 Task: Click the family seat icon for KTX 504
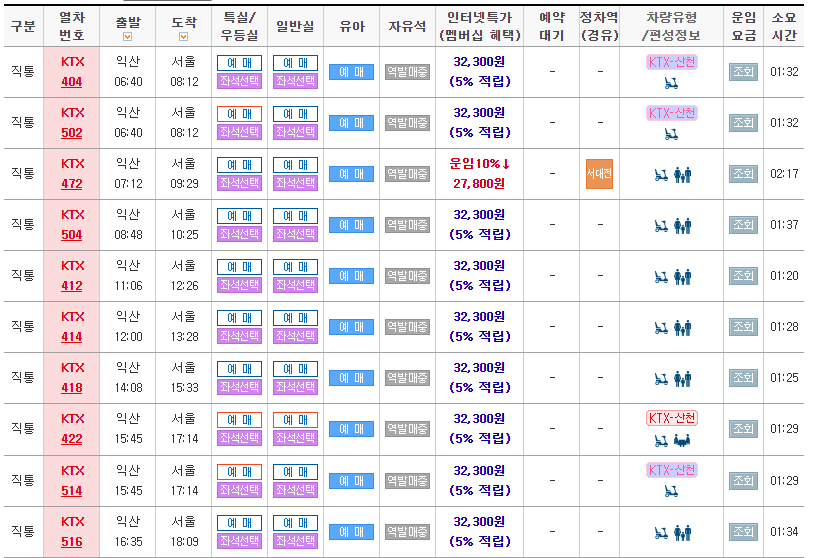682,226
